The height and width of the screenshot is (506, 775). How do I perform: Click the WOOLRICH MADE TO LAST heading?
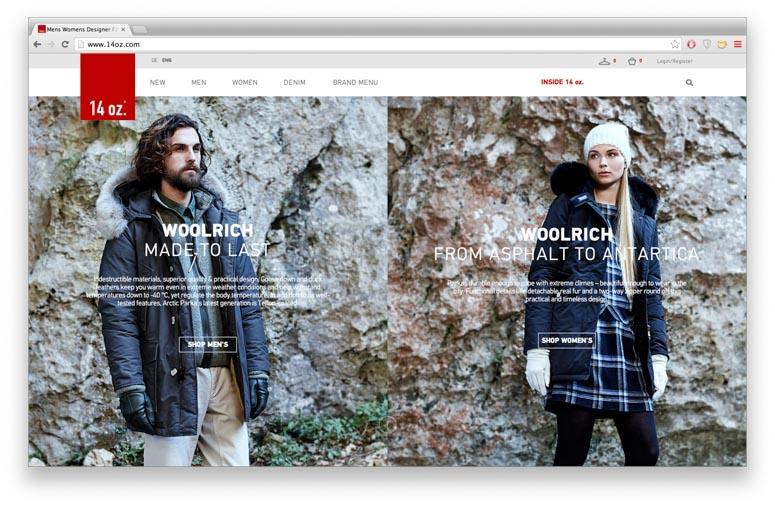click(x=207, y=240)
